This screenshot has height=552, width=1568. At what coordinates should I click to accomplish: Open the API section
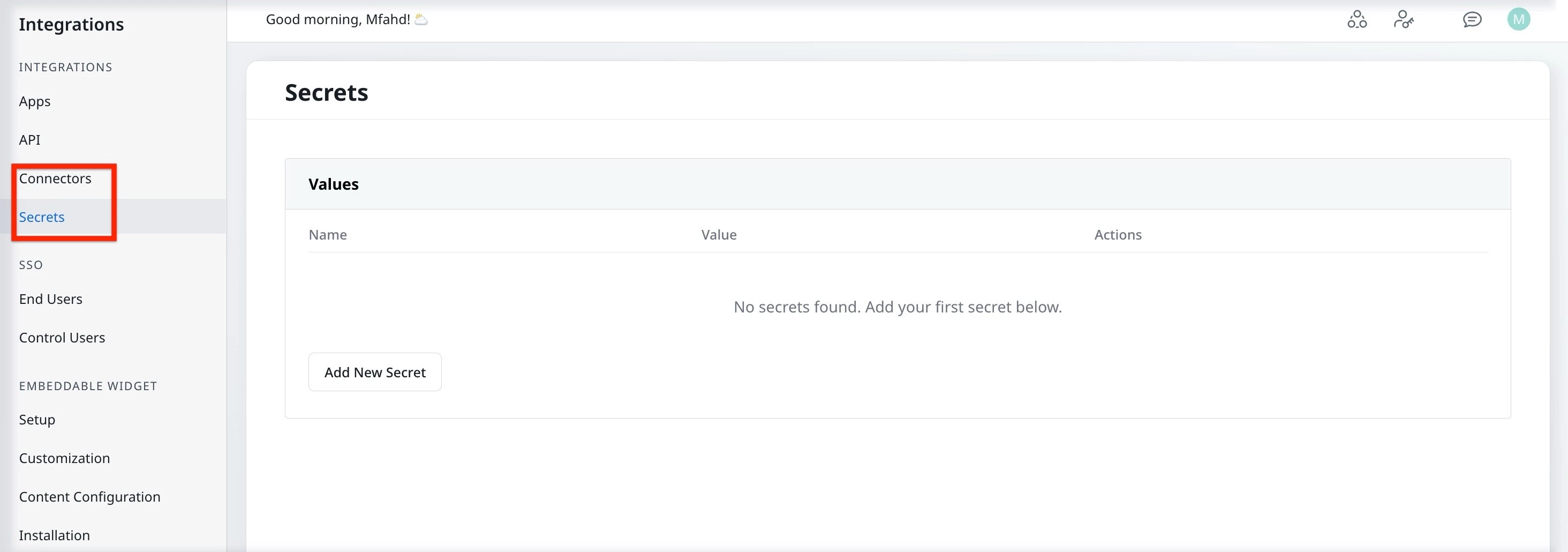point(29,139)
